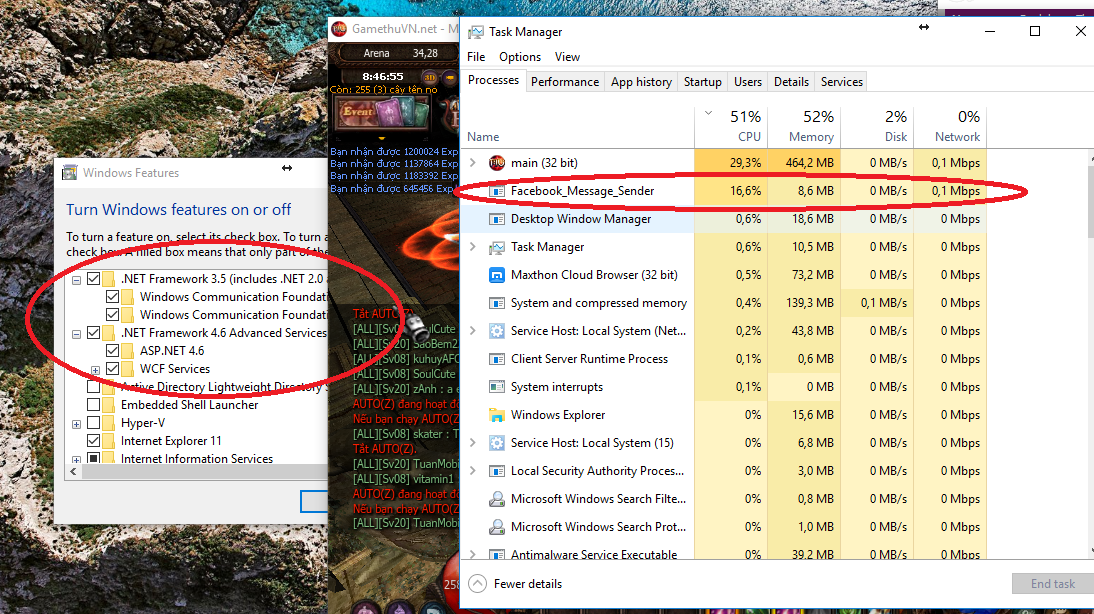Expand the Hyper-V tree node

click(77, 424)
